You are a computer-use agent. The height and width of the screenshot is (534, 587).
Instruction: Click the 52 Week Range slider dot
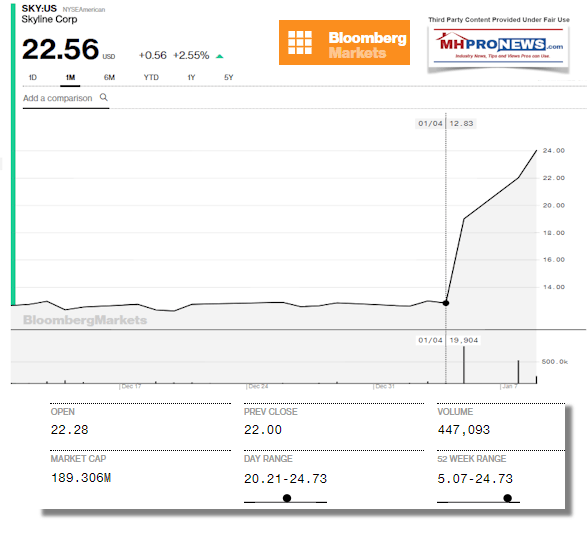[x=508, y=498]
